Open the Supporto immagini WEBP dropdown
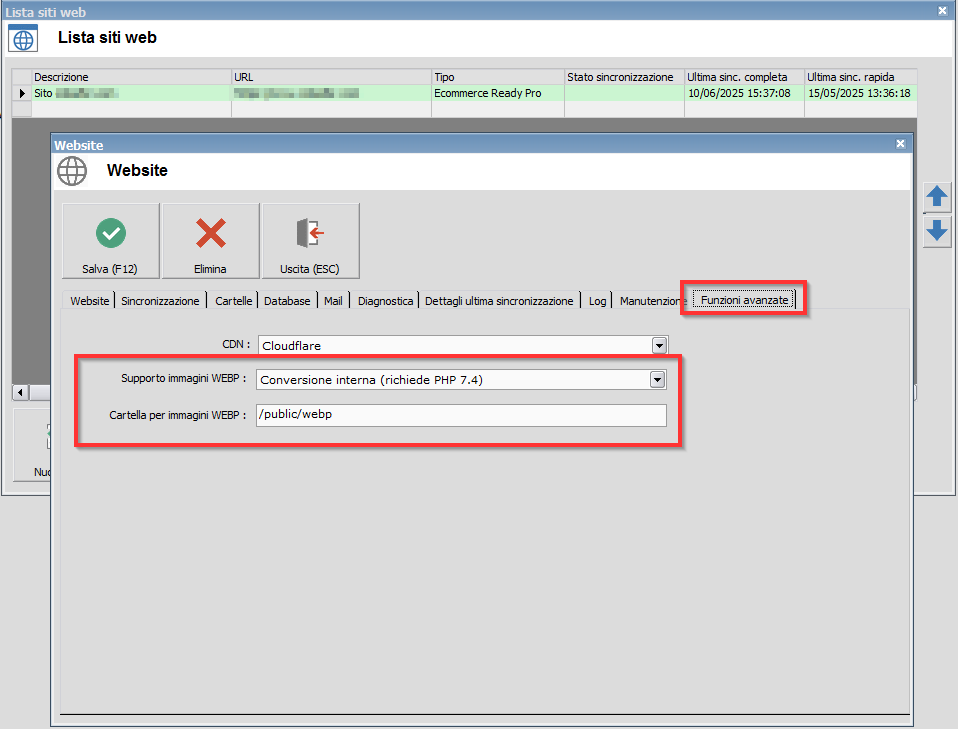Screen dimensions: 958x729 pyautogui.click(x=657, y=380)
